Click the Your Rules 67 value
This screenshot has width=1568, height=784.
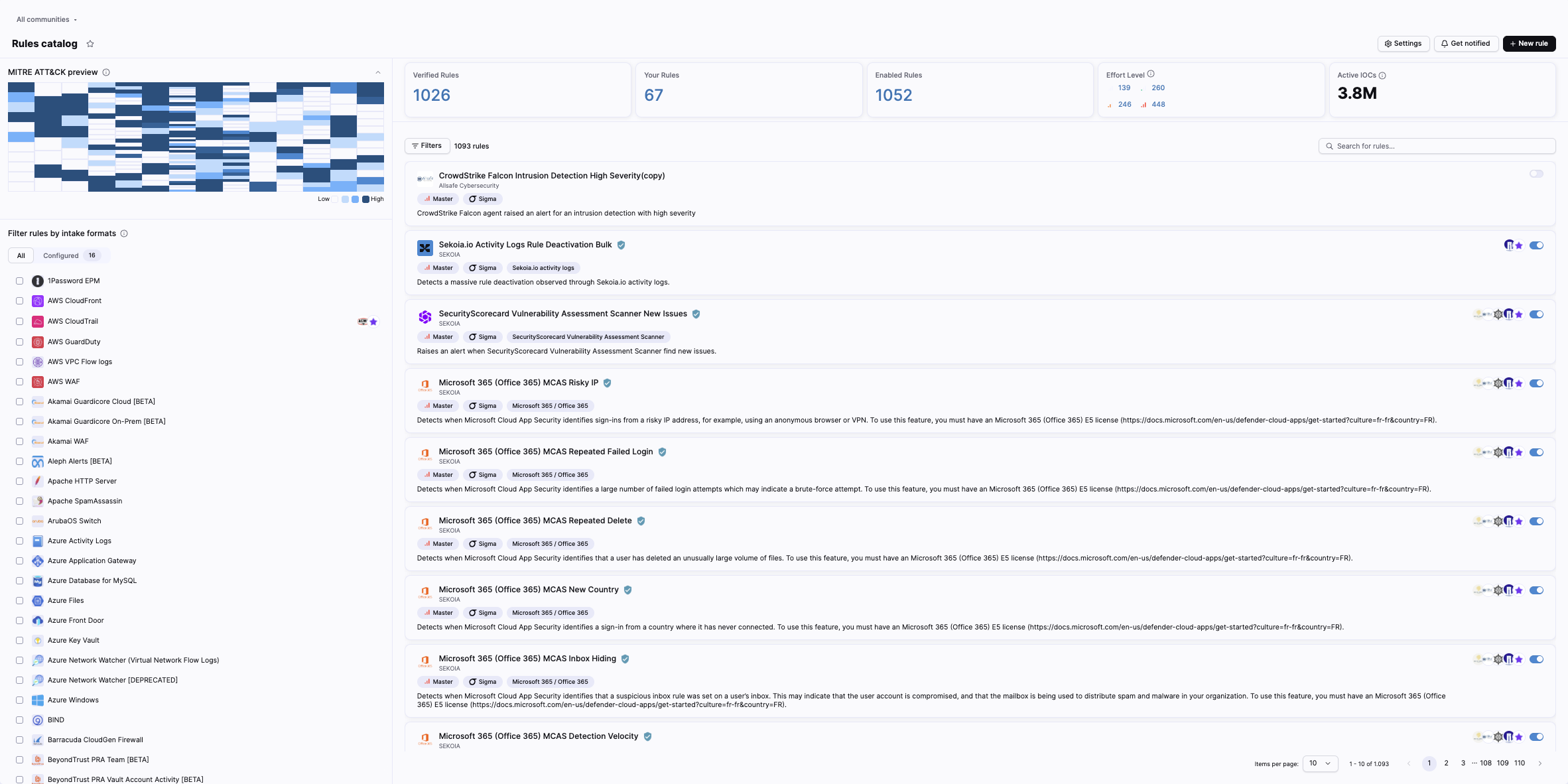653,96
